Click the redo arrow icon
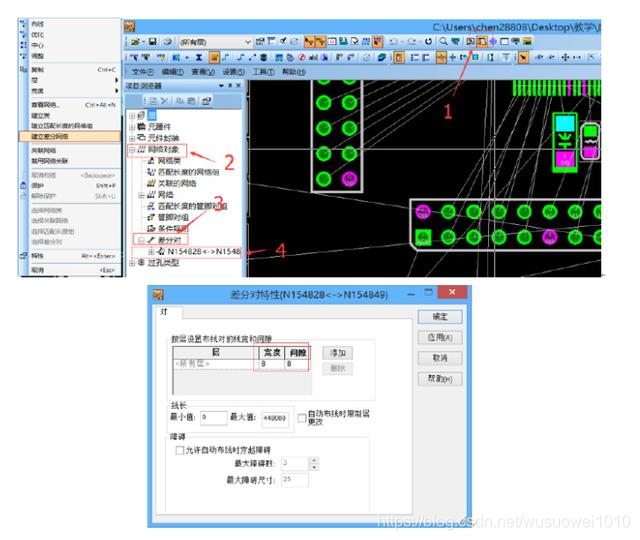Image resolution: width=640 pixels, height=540 pixels. pos(411,42)
